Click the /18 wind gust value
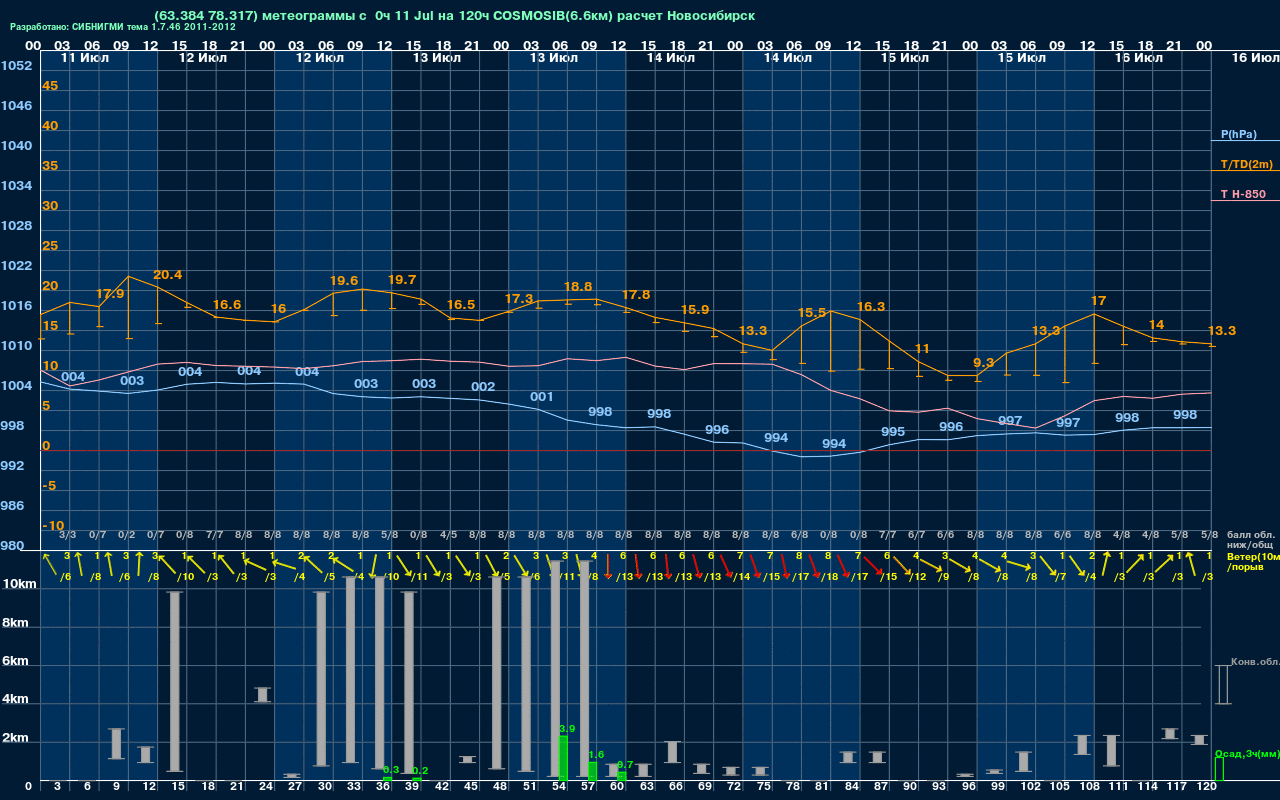 pyautogui.click(x=830, y=577)
